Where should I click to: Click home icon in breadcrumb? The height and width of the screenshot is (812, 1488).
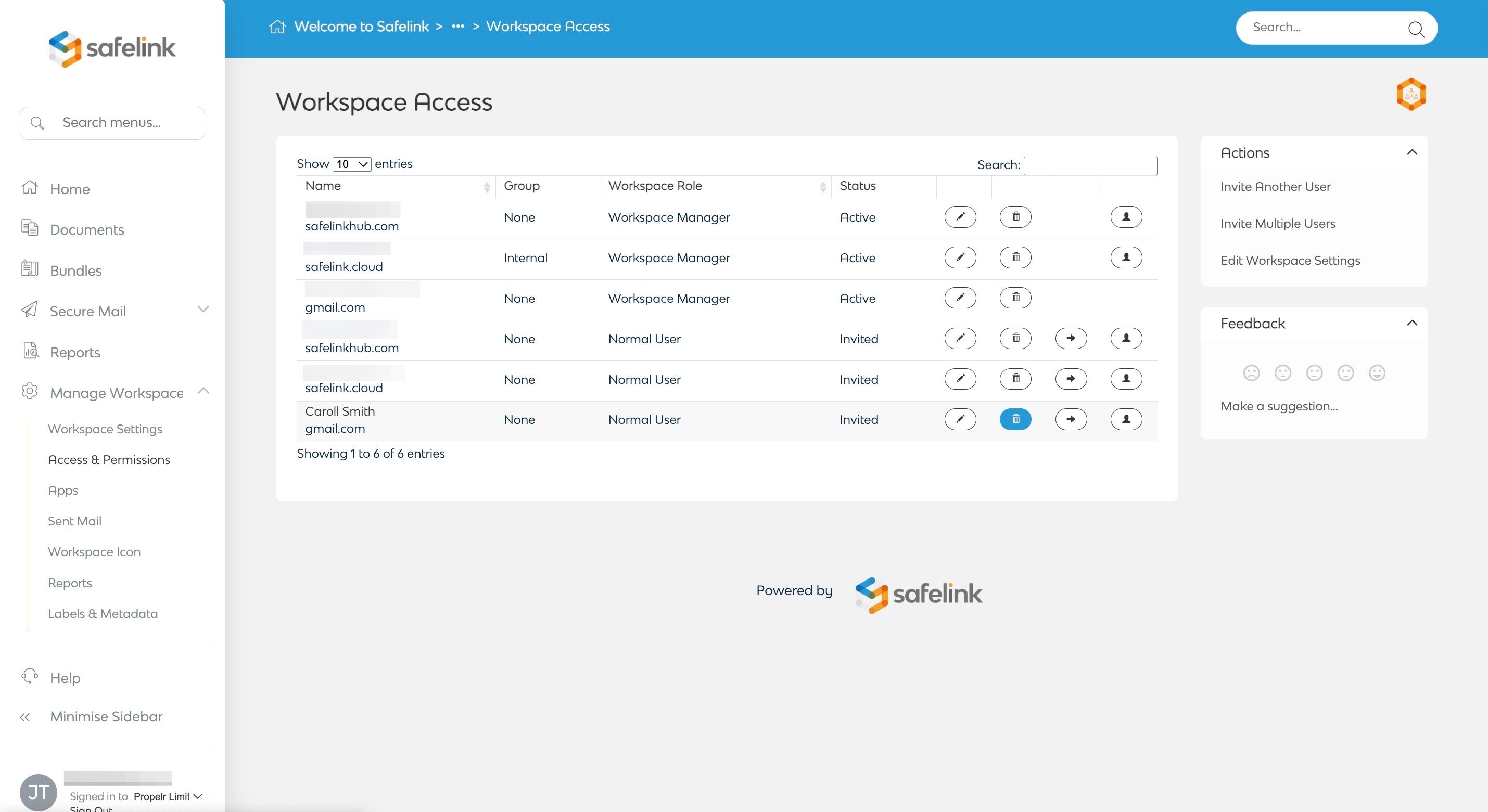tap(277, 27)
